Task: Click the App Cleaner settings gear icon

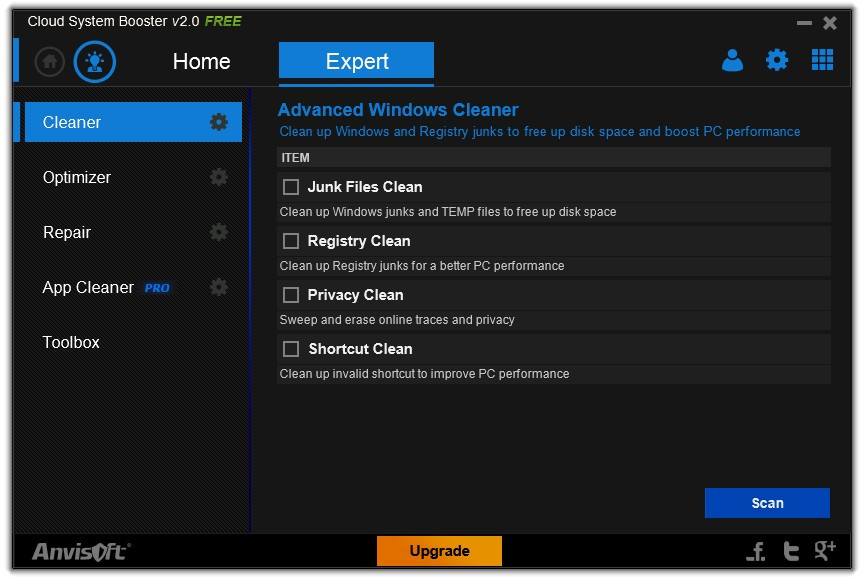Action: click(219, 287)
